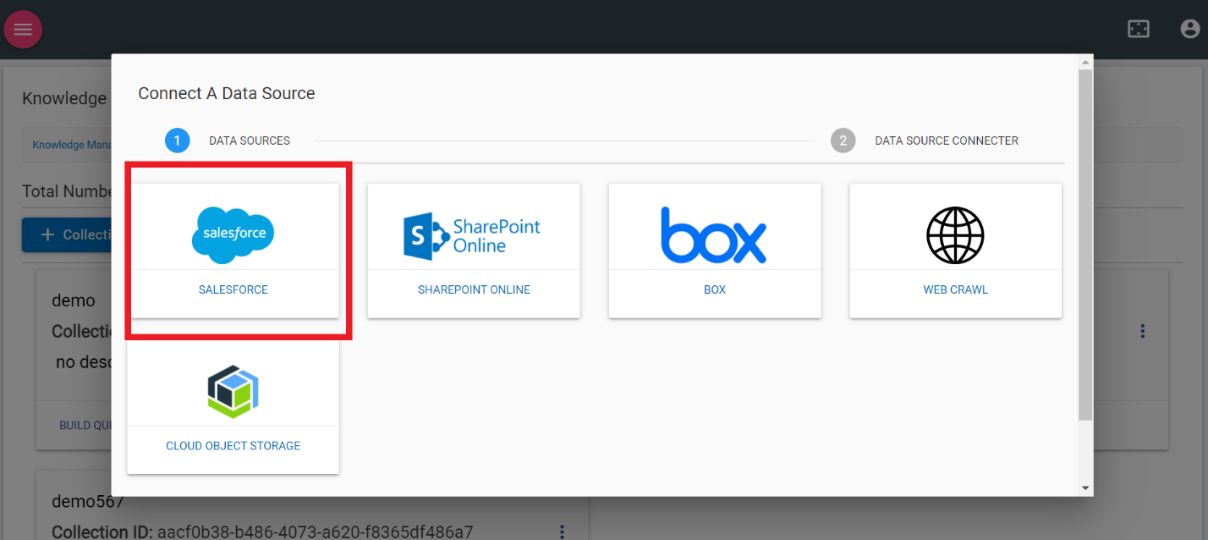Click Knowledge Management breadcrumb link
The width and height of the screenshot is (1208, 540).
[x=71, y=145]
